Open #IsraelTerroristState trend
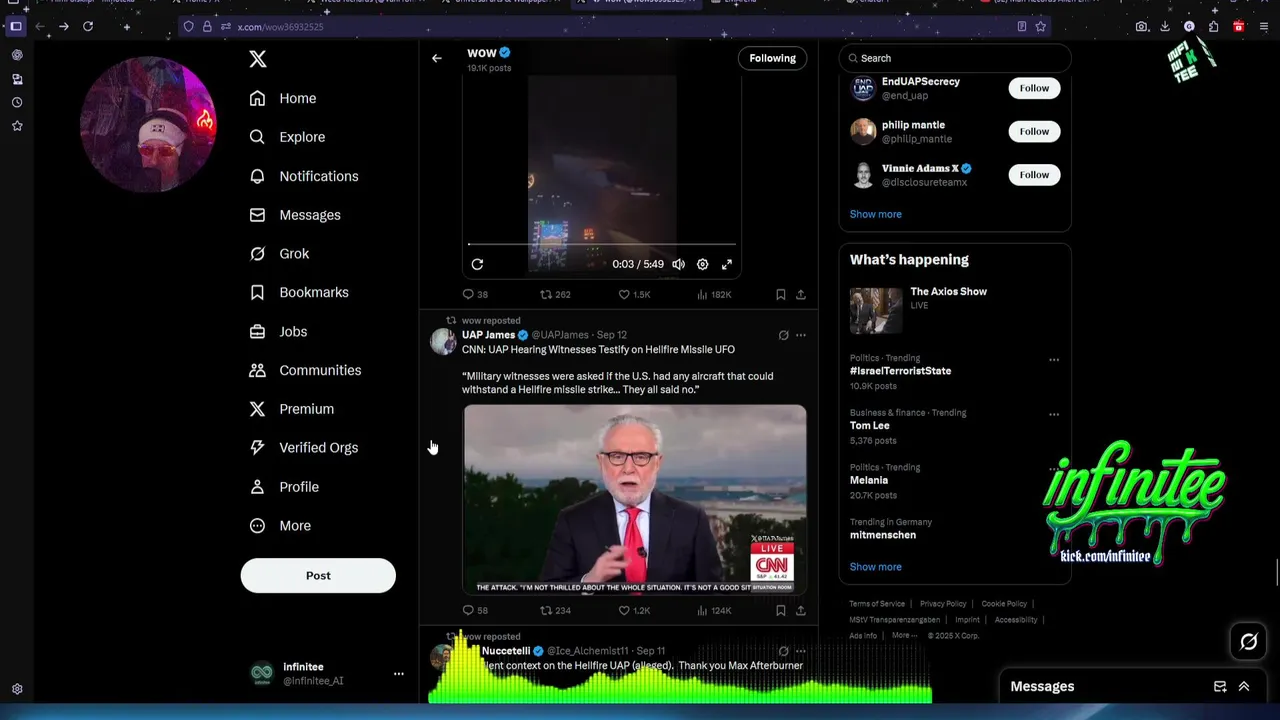This screenshot has width=1280, height=720. (x=900, y=371)
